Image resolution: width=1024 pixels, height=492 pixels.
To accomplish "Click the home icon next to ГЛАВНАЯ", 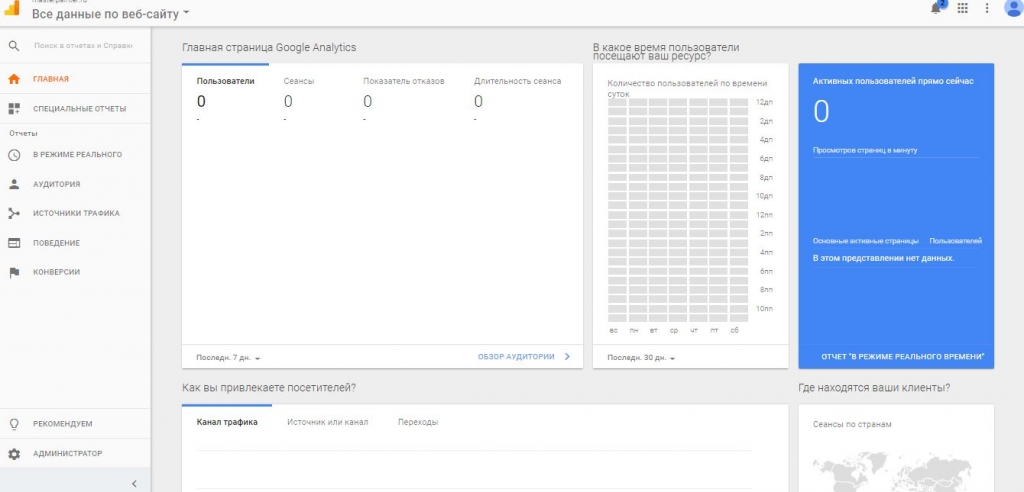I will pyautogui.click(x=14, y=79).
